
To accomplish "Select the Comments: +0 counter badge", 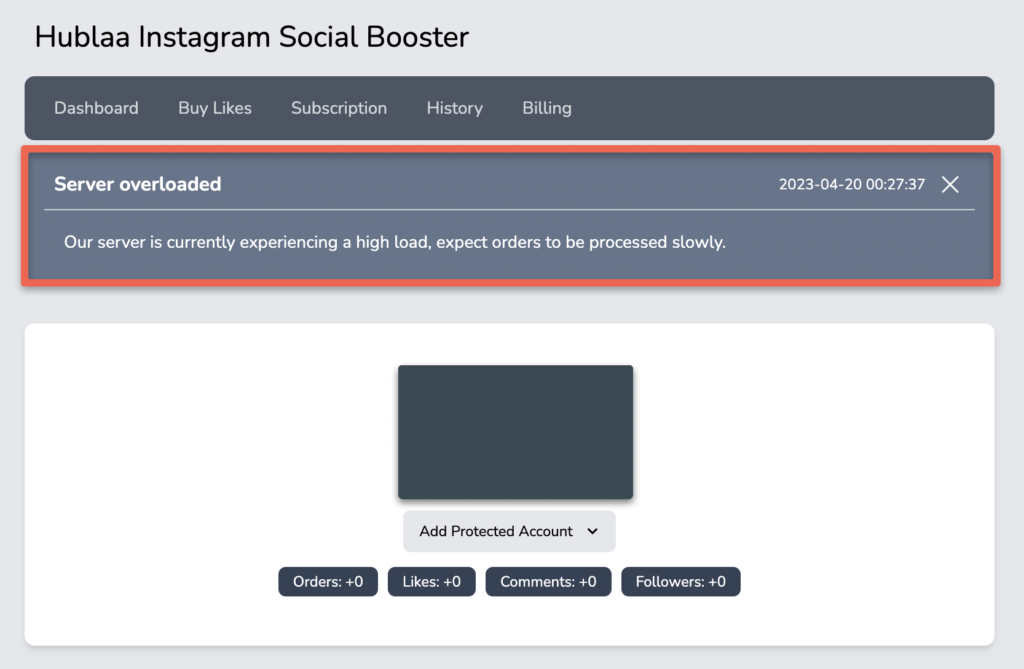I will pyautogui.click(x=548, y=581).
